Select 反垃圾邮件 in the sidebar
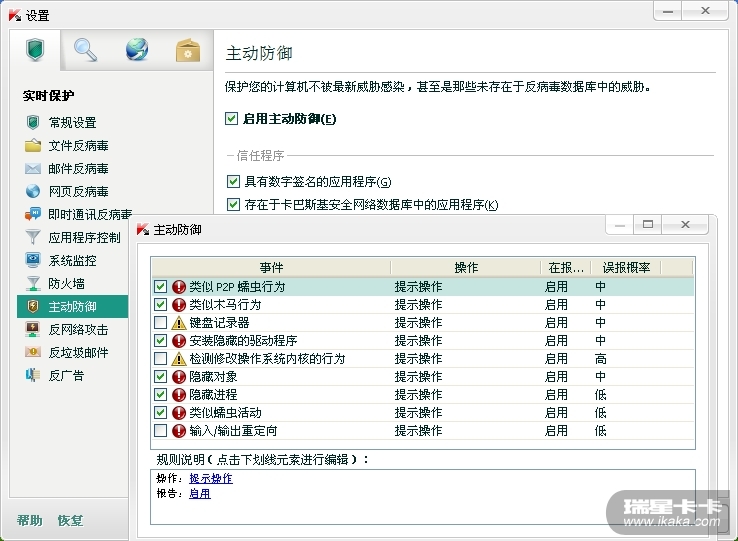The height and width of the screenshot is (541, 738). tap(78, 352)
